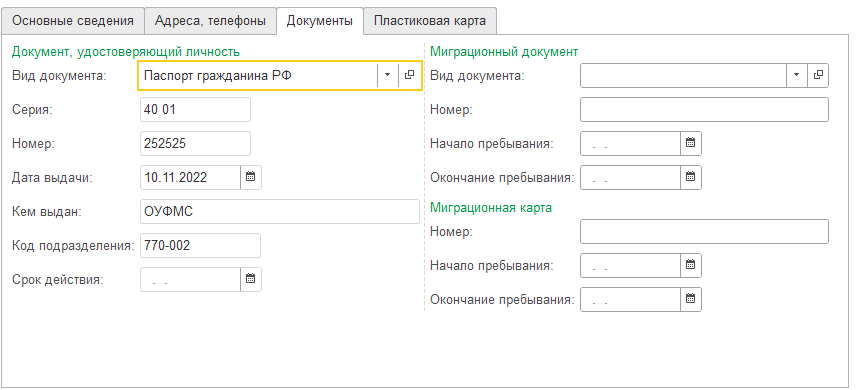Select the Документы tab
This screenshot has width=858, height=390.
coord(320,21)
